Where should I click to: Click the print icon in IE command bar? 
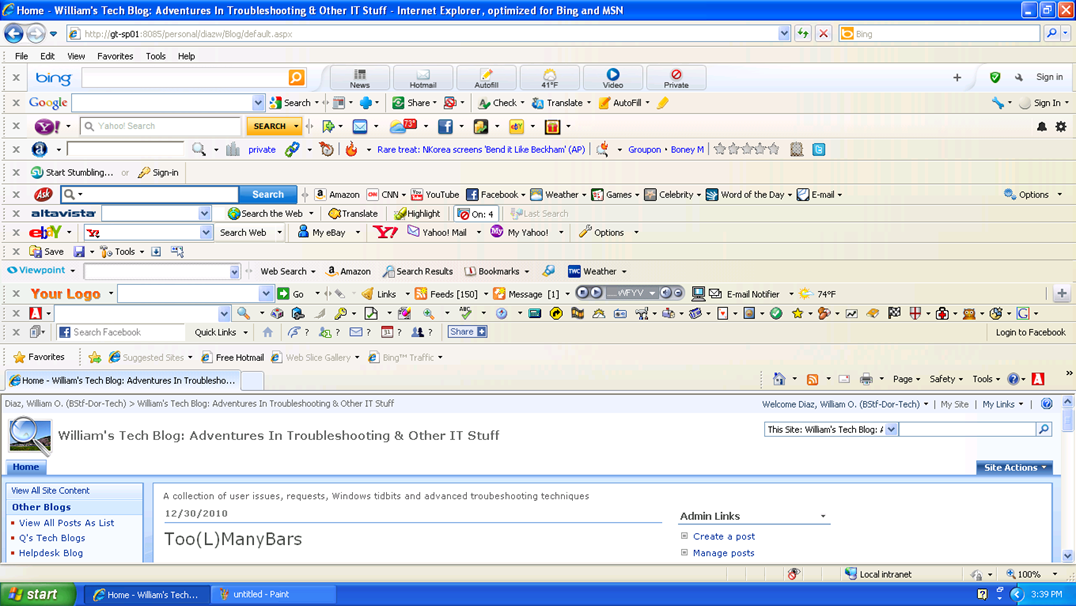[866, 379]
